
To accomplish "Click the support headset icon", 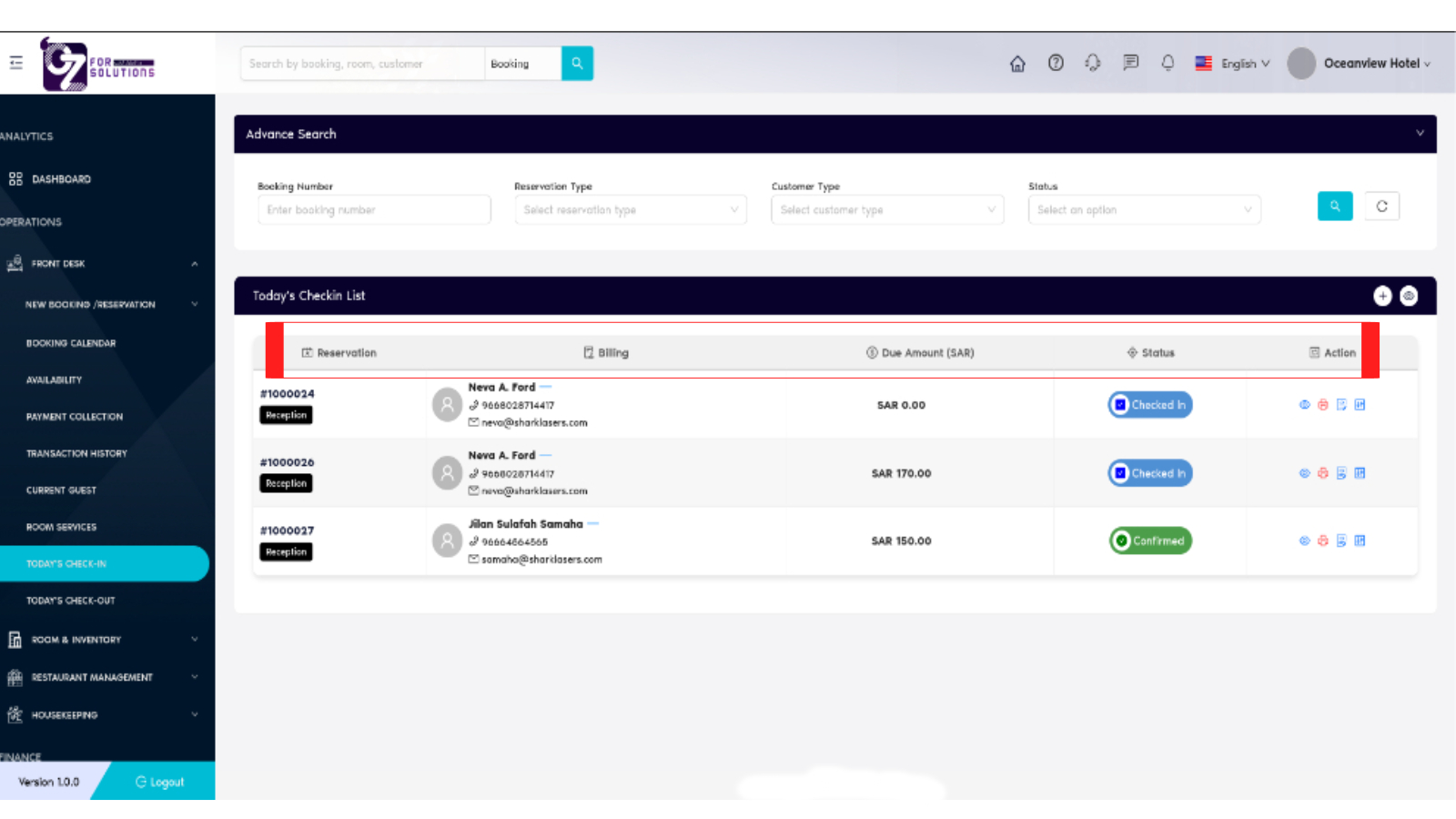I will 1093,63.
